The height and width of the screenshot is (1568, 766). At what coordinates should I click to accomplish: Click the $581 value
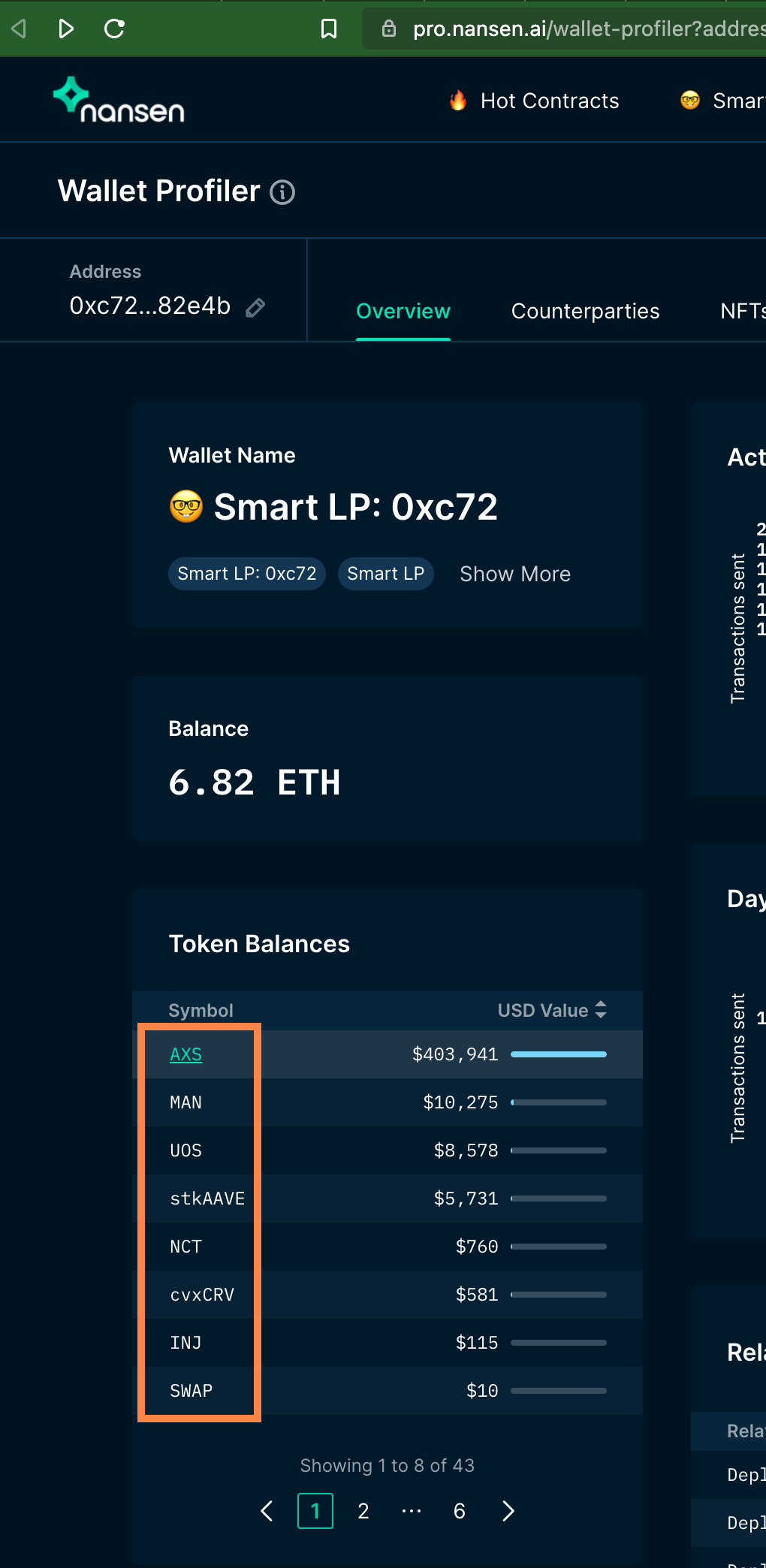477,1295
